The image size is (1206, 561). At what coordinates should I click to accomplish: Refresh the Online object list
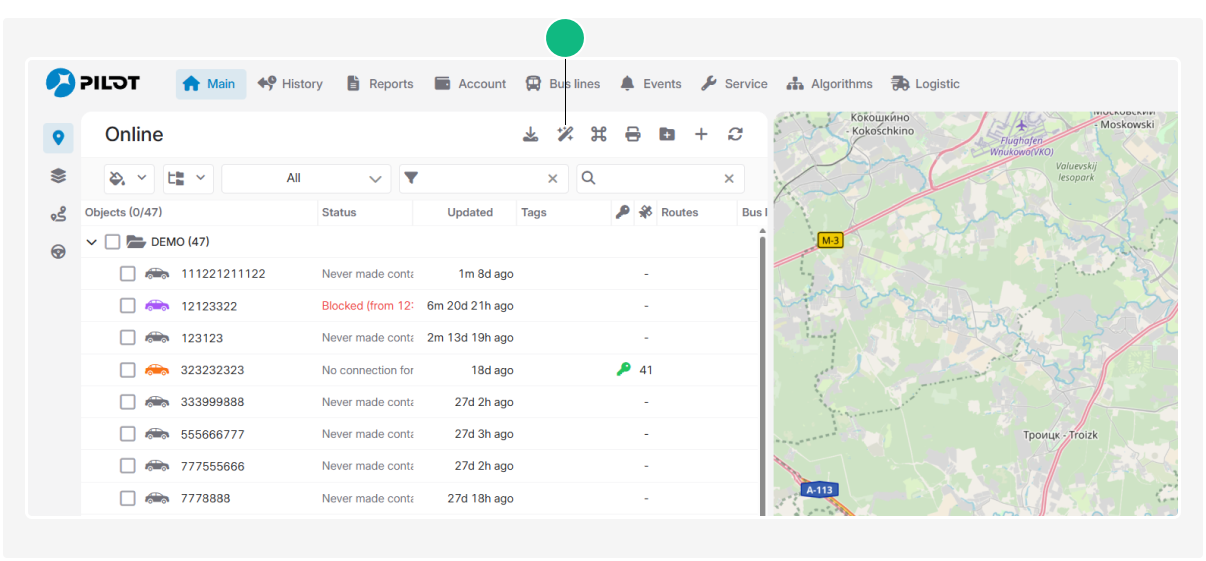pyautogui.click(x=735, y=135)
